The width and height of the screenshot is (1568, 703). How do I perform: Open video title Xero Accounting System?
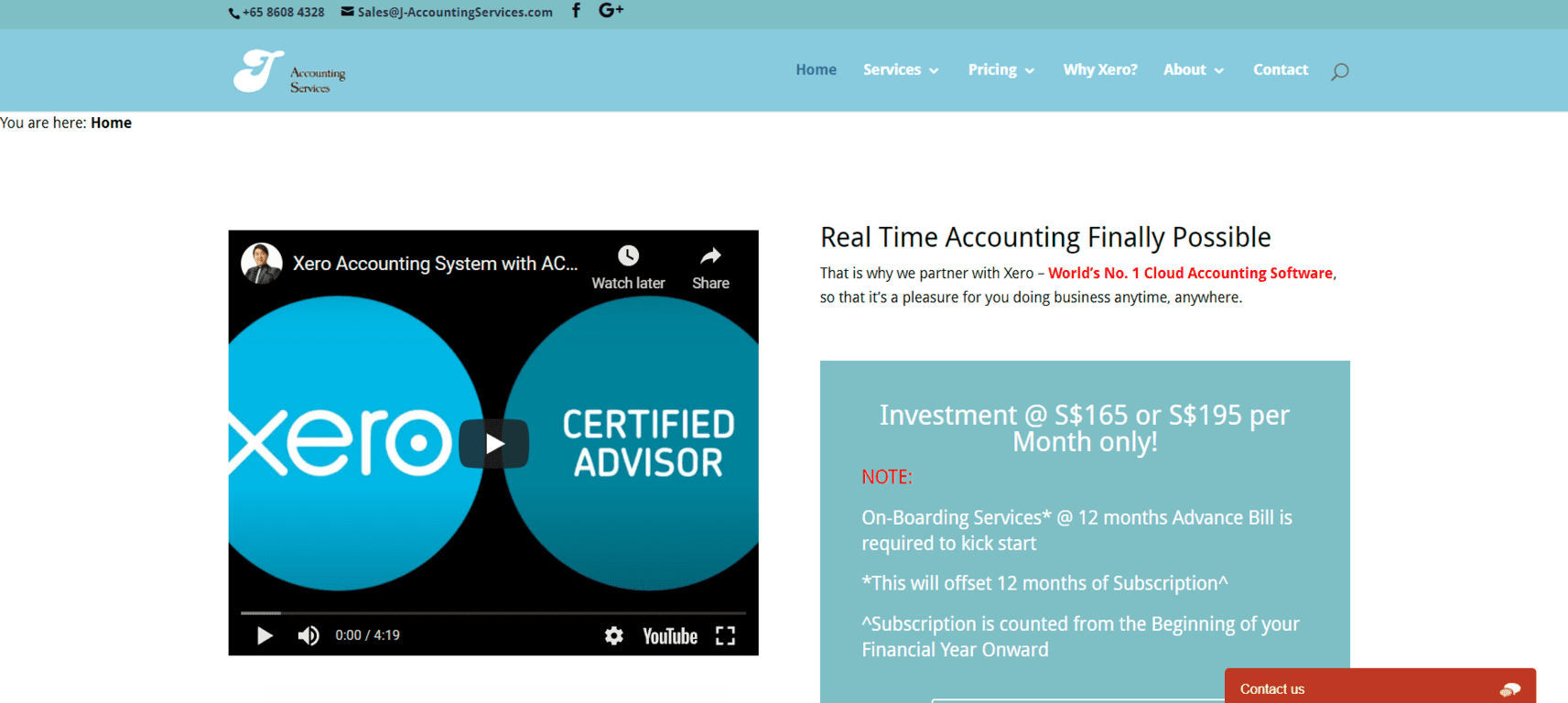pyautogui.click(x=435, y=264)
